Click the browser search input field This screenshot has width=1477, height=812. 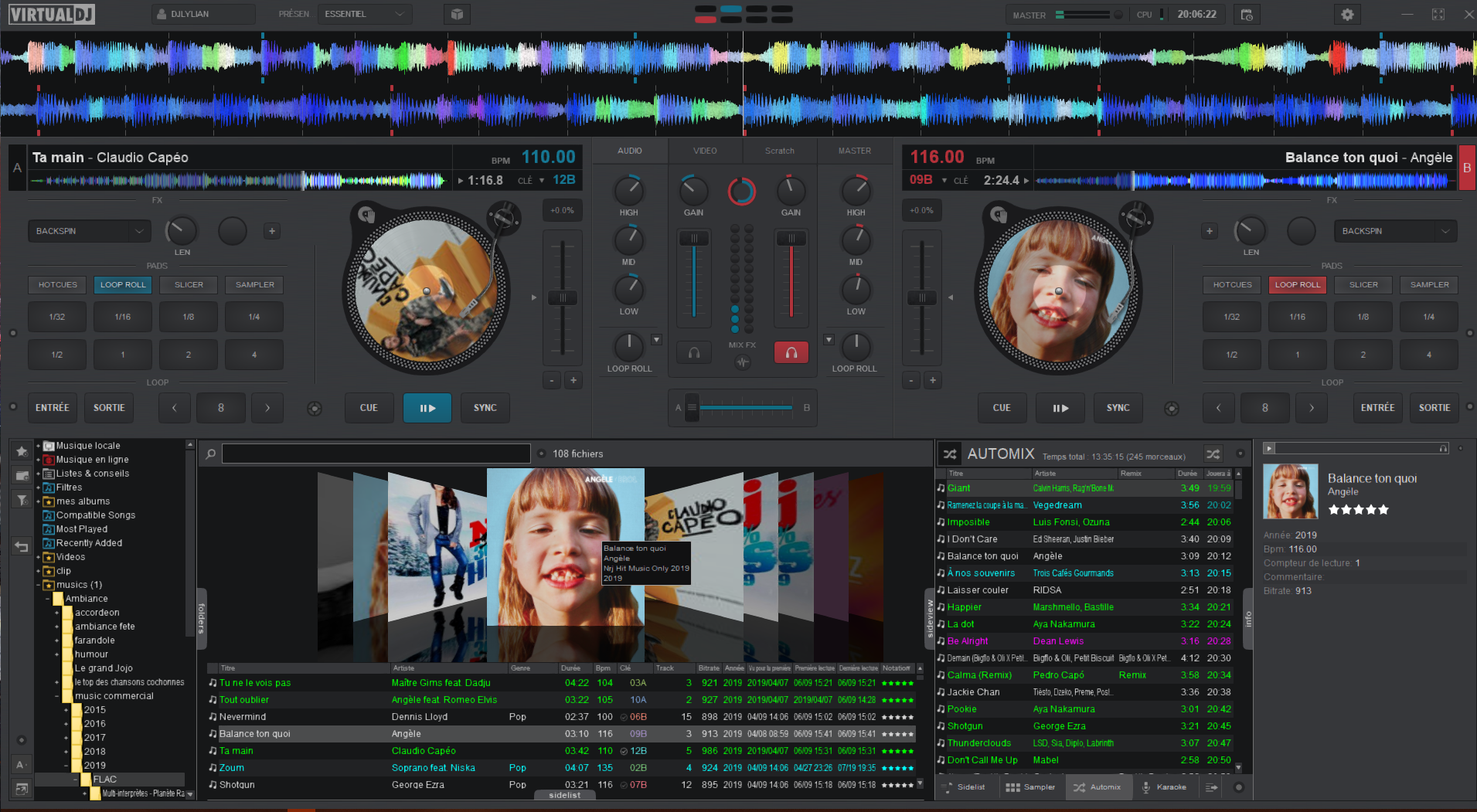(376, 454)
